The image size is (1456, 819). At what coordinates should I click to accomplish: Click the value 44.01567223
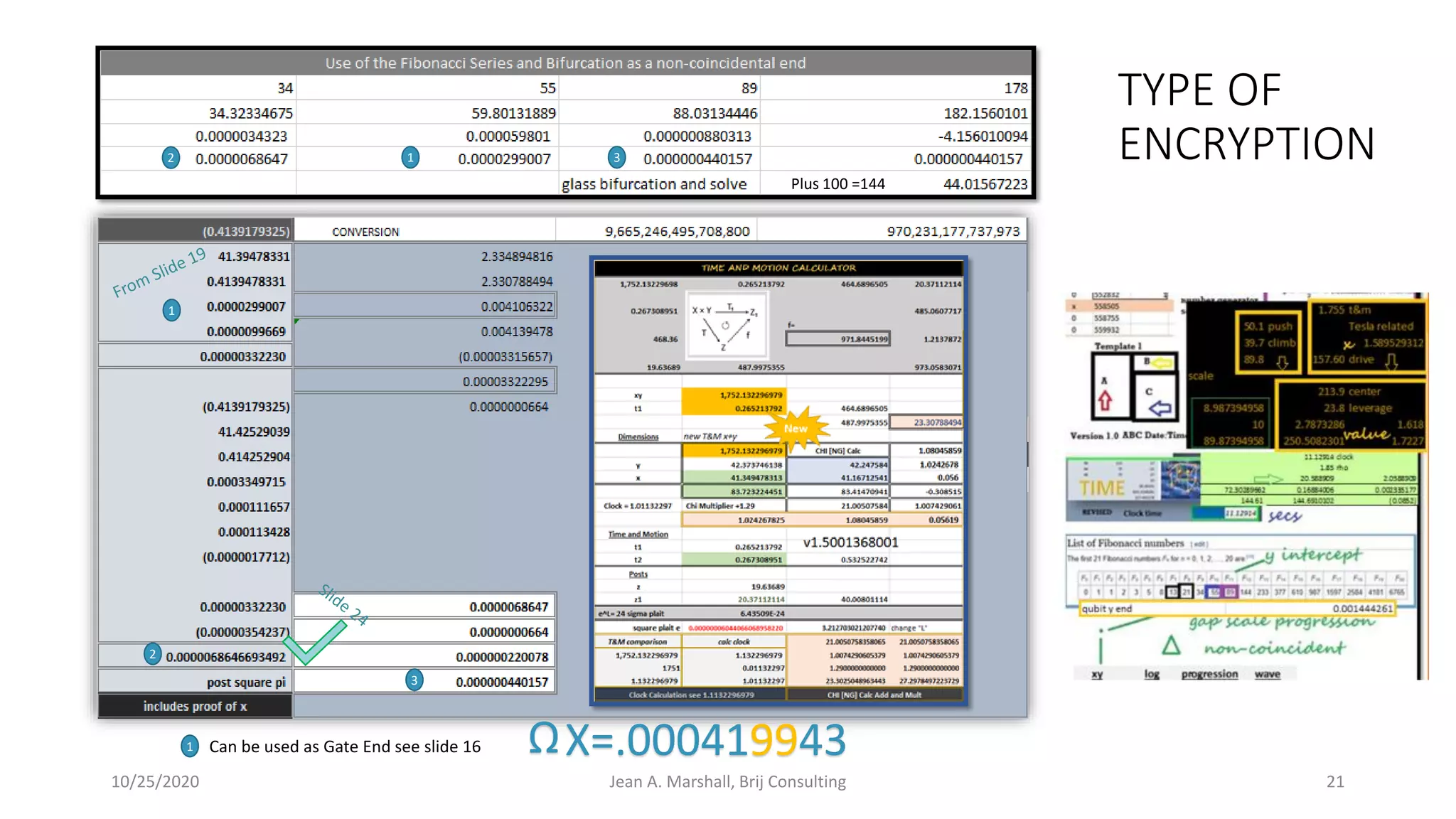click(985, 184)
